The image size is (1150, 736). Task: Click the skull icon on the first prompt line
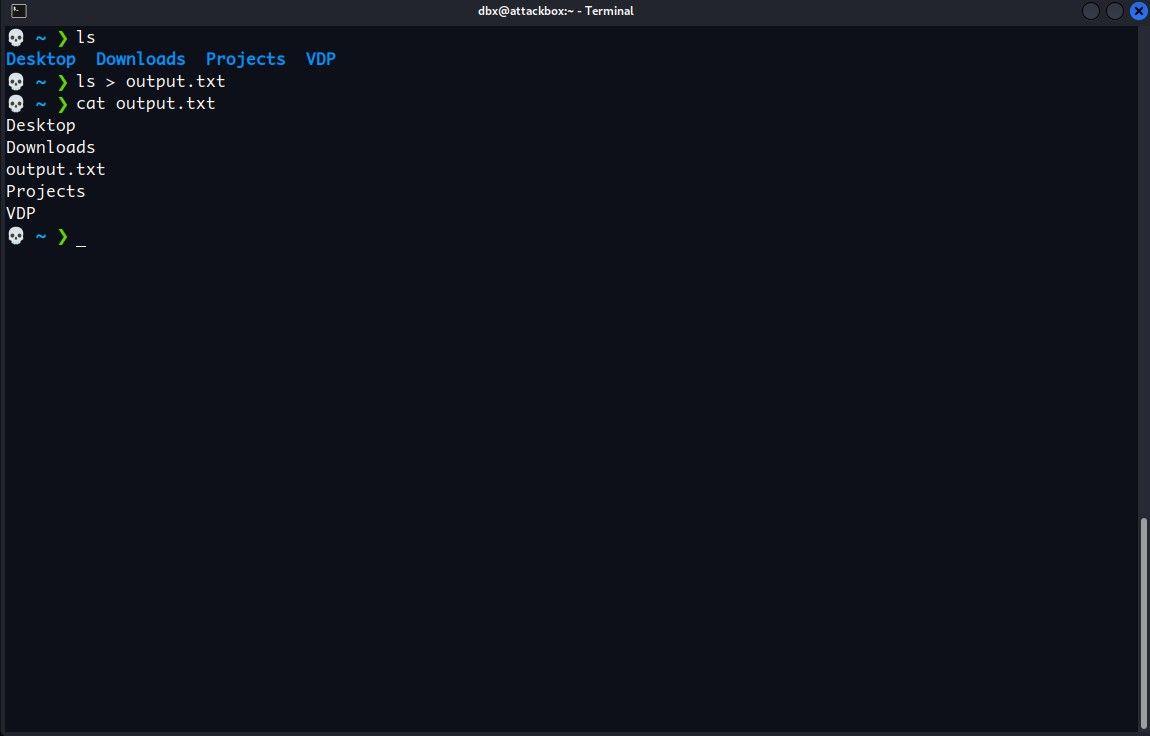pos(15,37)
